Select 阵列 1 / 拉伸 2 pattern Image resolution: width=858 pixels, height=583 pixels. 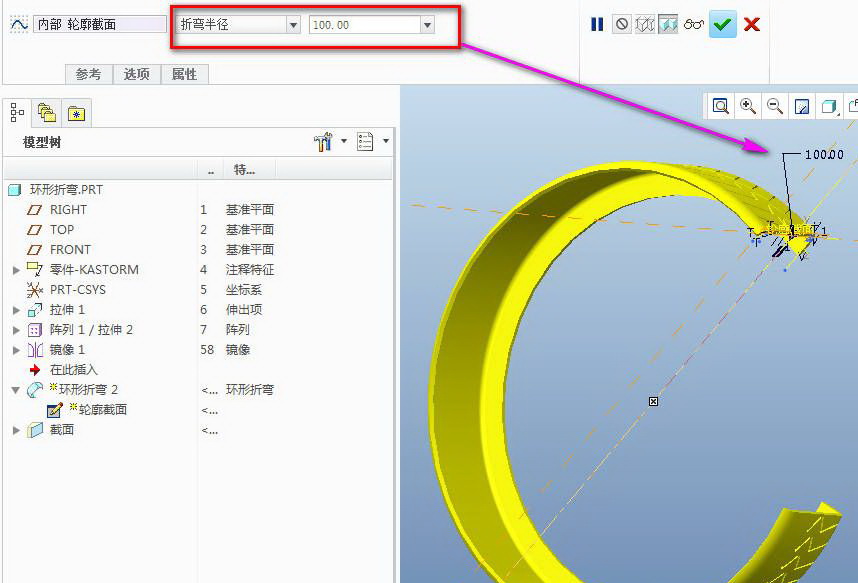coord(91,330)
